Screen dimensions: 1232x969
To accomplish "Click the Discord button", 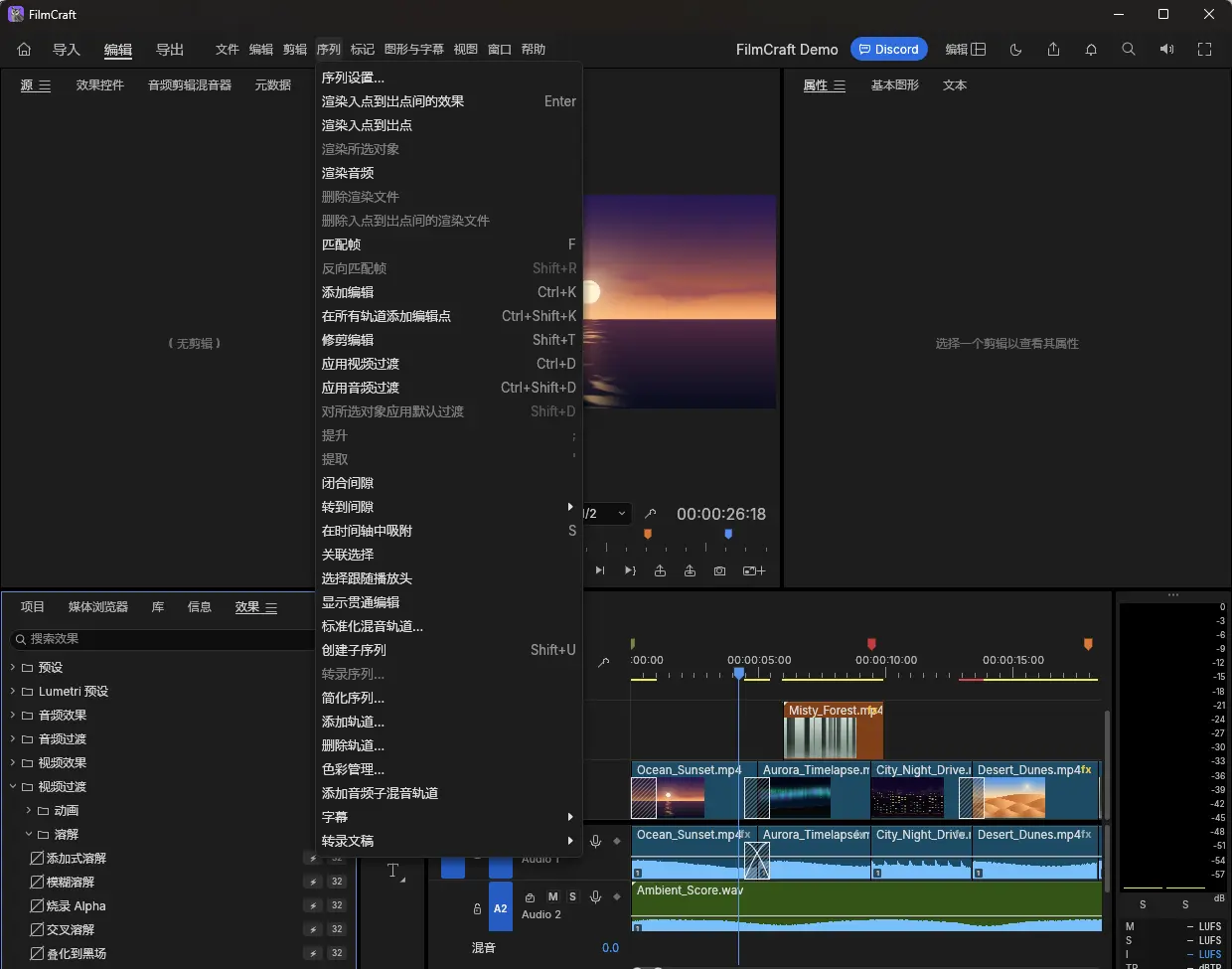I will point(889,50).
